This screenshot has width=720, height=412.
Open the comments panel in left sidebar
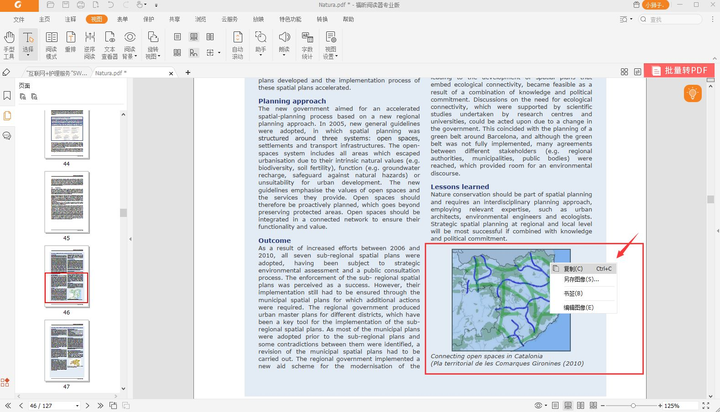pyautogui.click(x=7, y=135)
